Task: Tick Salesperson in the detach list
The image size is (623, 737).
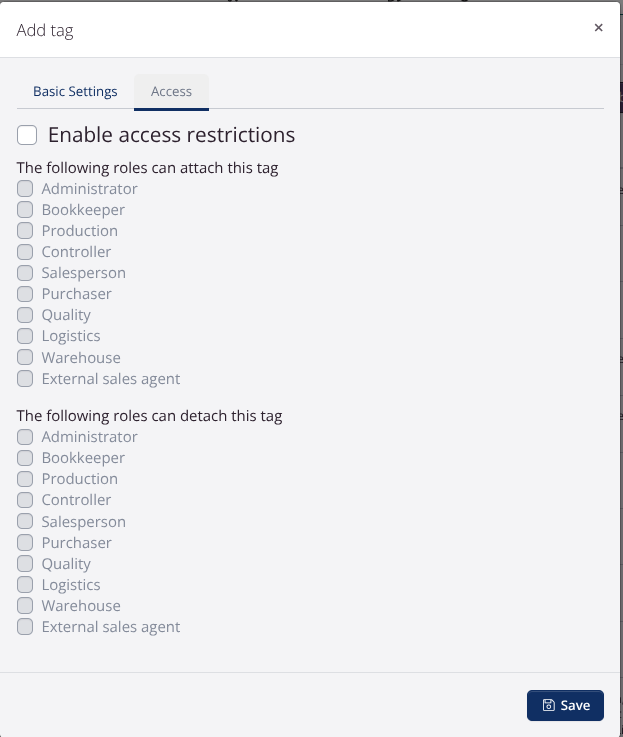Action: pyautogui.click(x=25, y=521)
